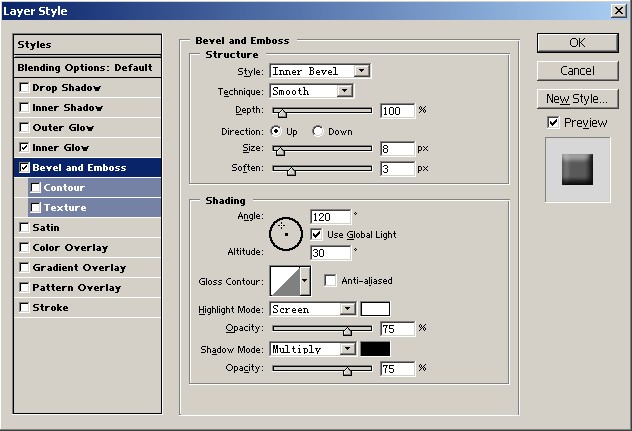Click the white Highlight Mode color swatch
Image resolution: width=632 pixels, height=431 pixels.
[x=375, y=309]
